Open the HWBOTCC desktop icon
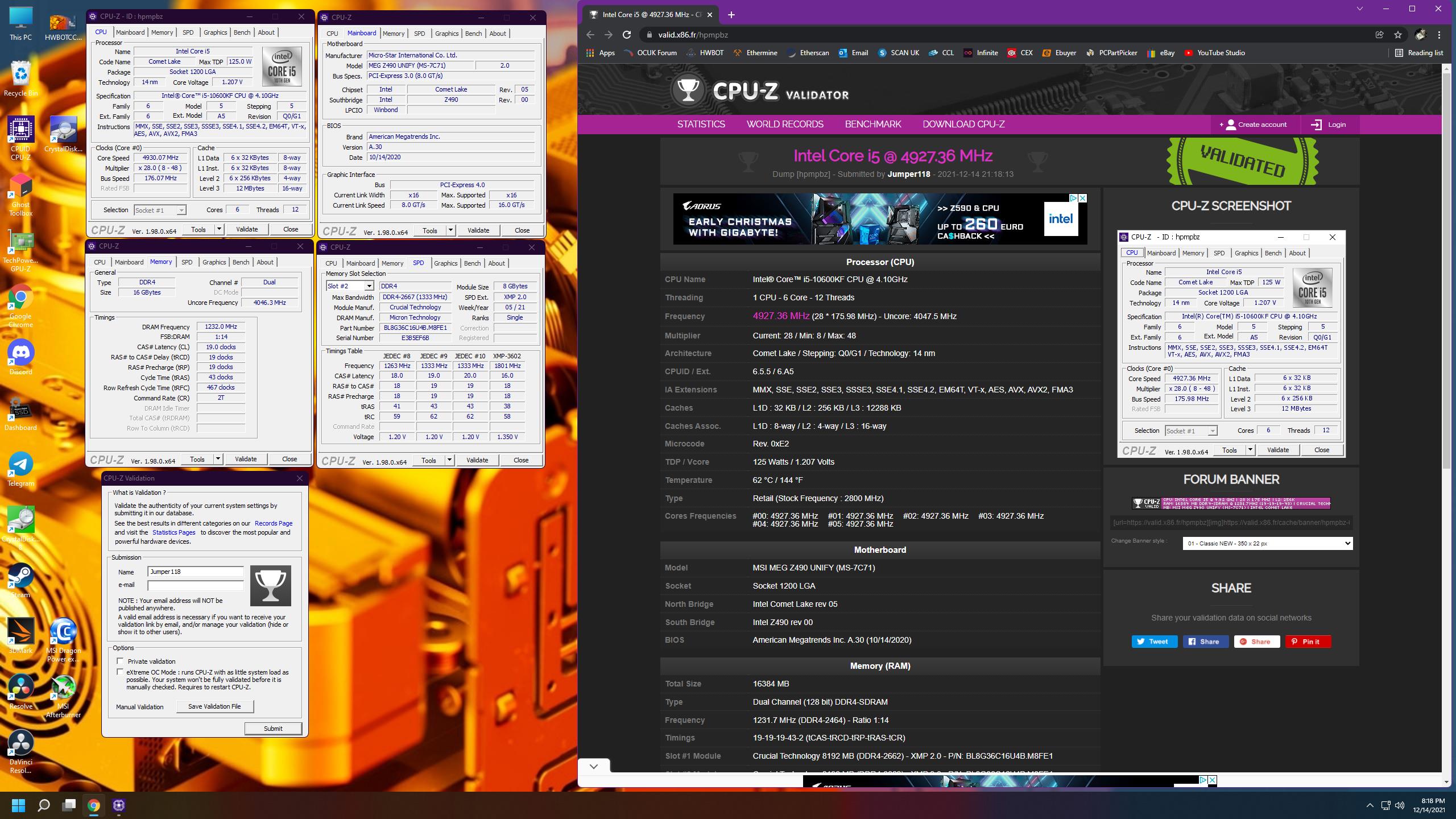 click(63, 27)
